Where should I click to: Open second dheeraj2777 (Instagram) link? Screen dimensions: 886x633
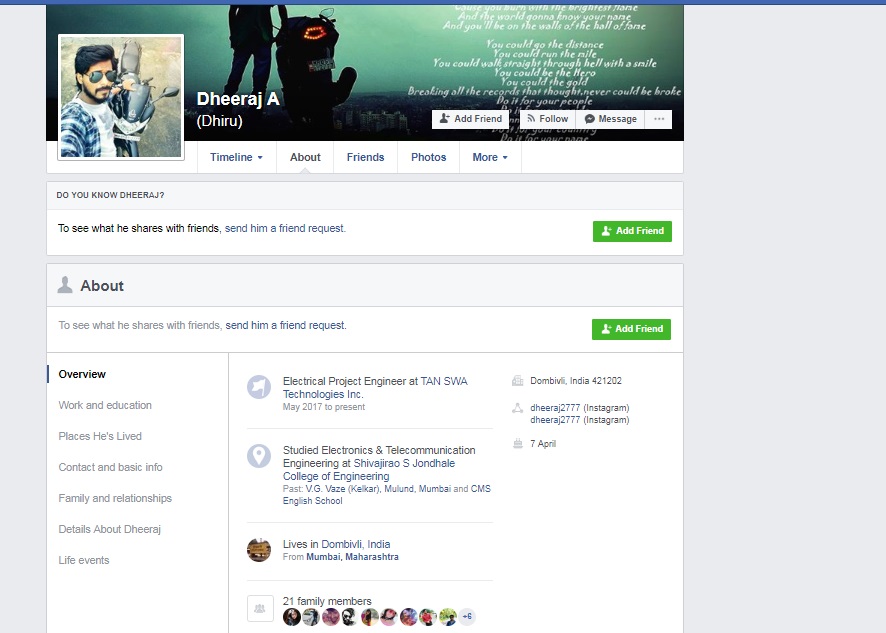pos(580,420)
